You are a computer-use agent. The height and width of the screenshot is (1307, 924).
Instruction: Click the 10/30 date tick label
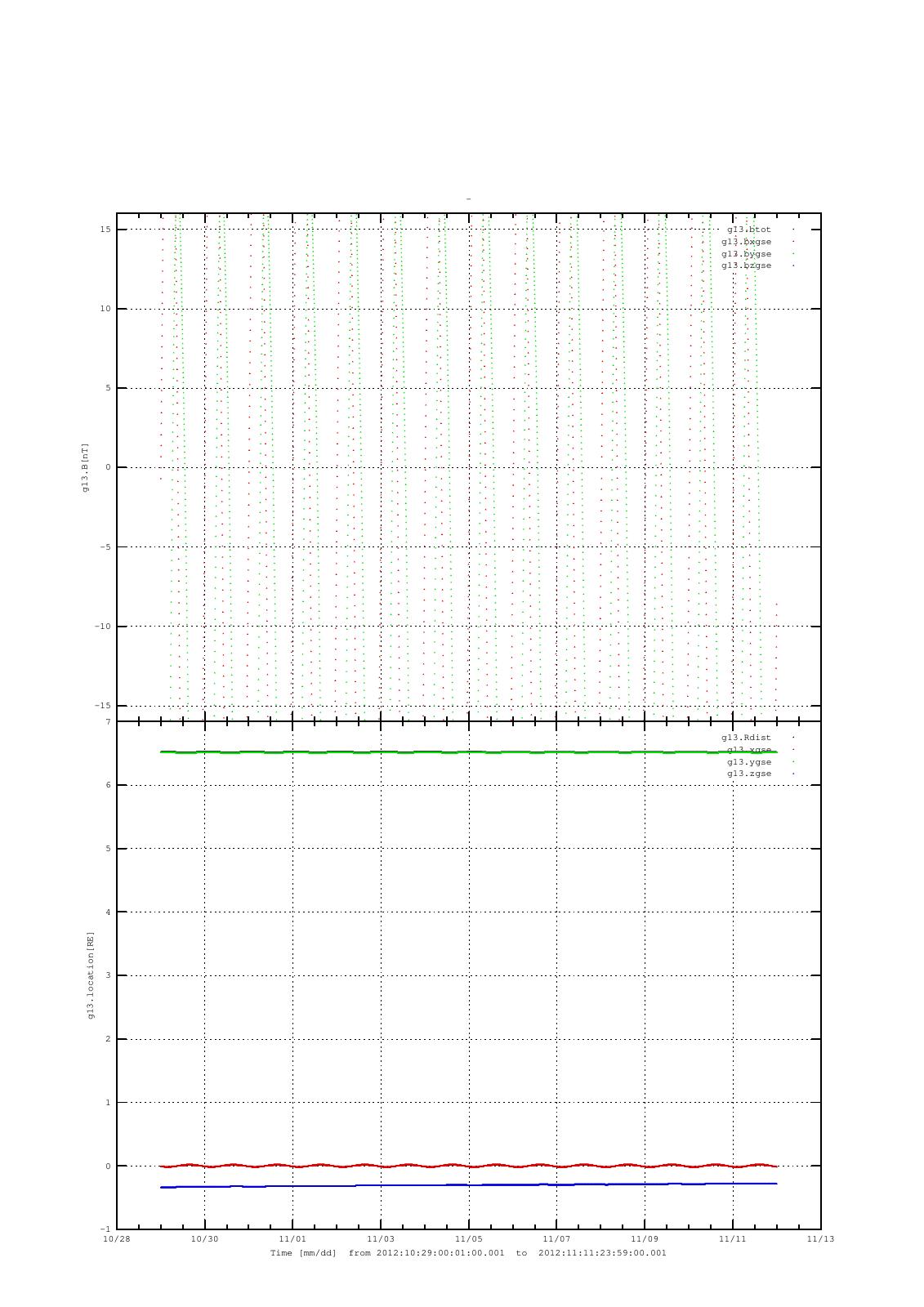[x=204, y=1239]
